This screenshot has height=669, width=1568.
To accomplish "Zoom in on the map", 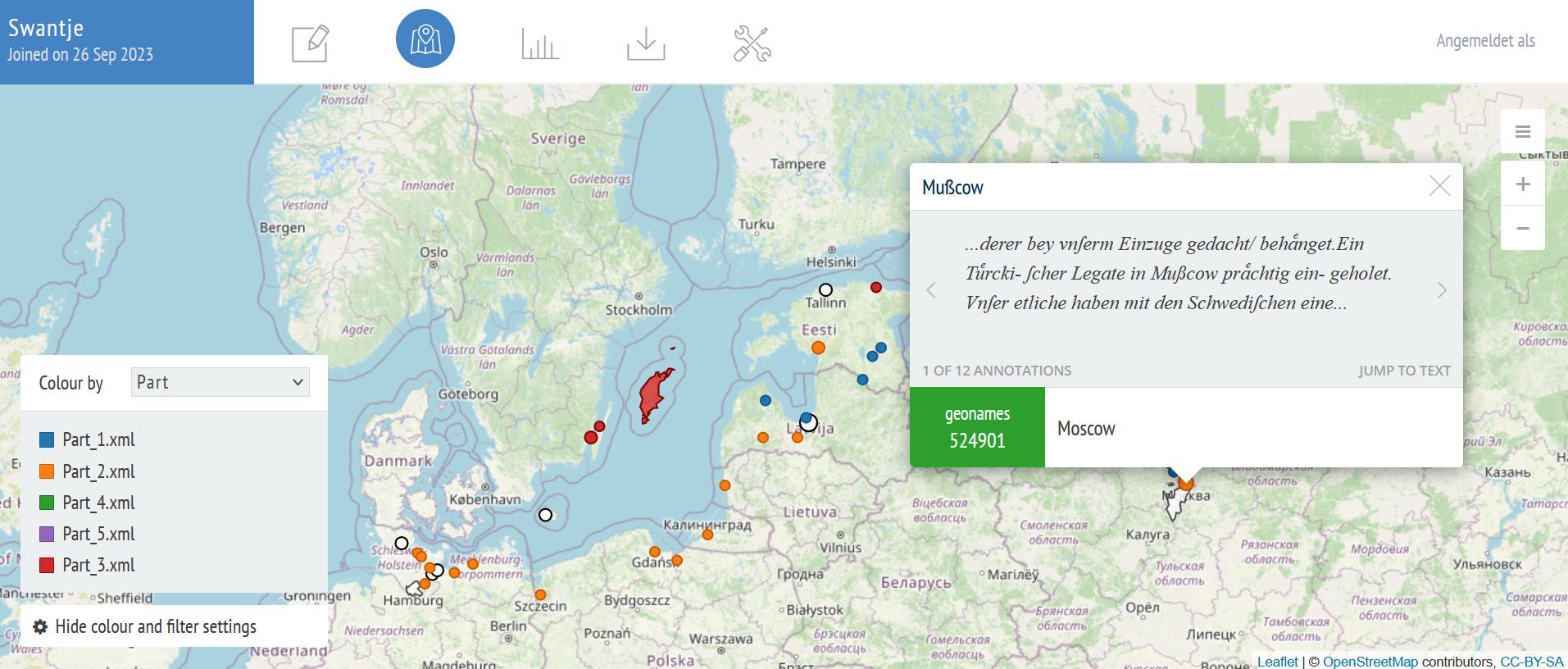I will point(1523,184).
